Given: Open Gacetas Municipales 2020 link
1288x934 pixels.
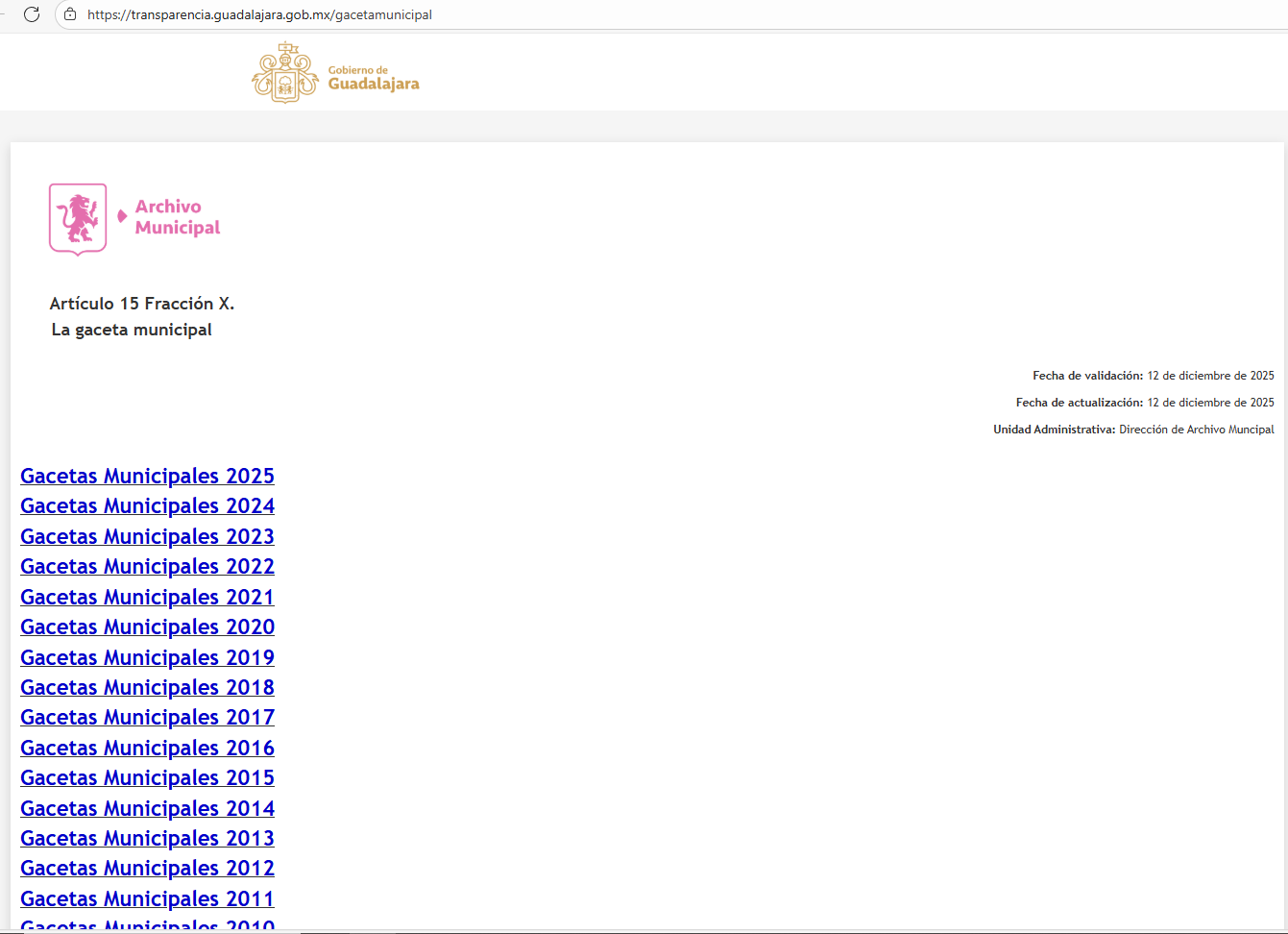Looking at the screenshot, I should coord(147,627).
